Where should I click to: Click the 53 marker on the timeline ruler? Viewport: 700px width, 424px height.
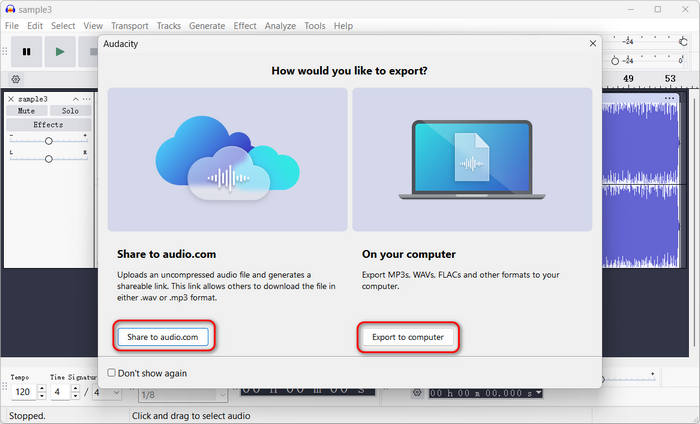[x=670, y=79]
